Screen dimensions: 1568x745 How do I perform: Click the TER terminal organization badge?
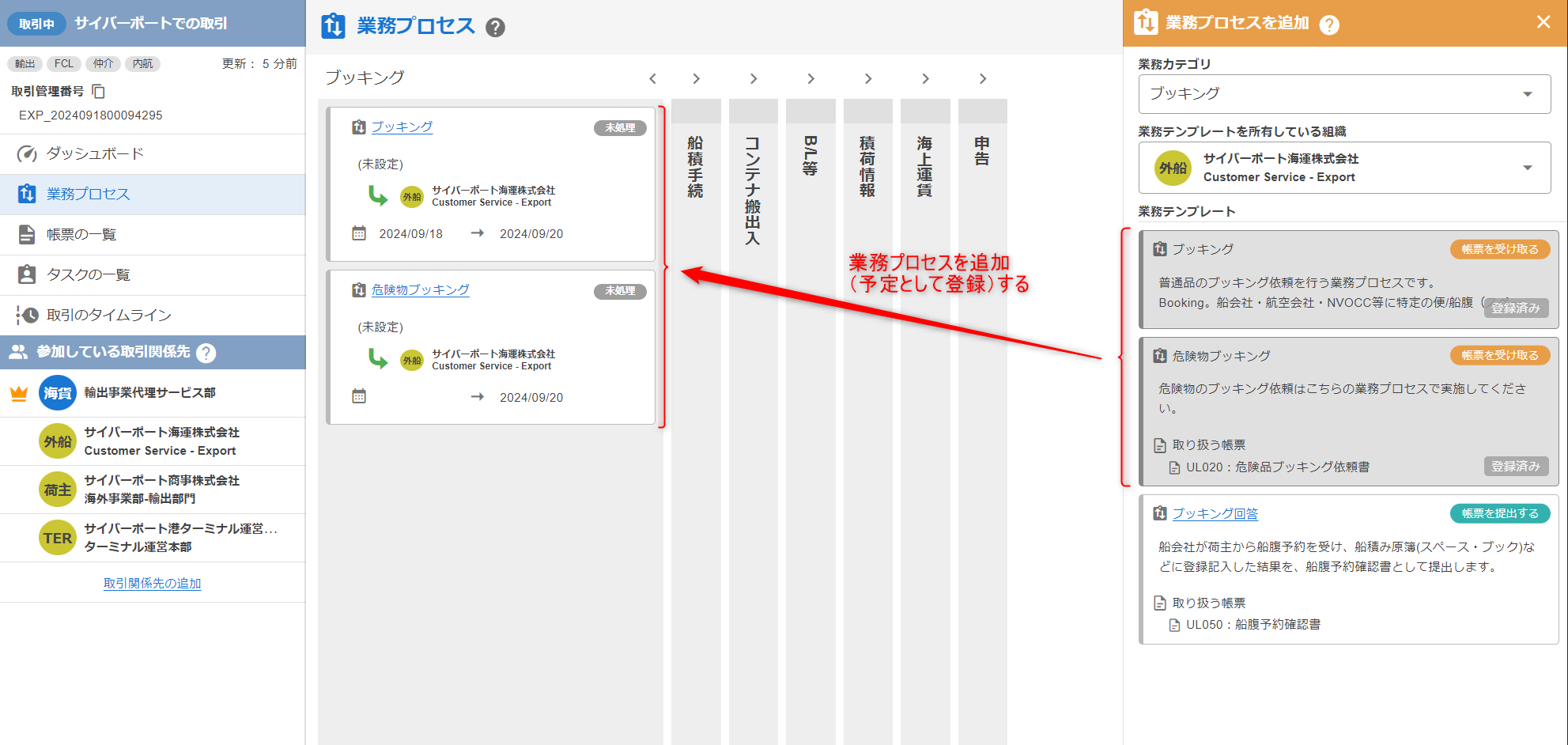(x=57, y=538)
